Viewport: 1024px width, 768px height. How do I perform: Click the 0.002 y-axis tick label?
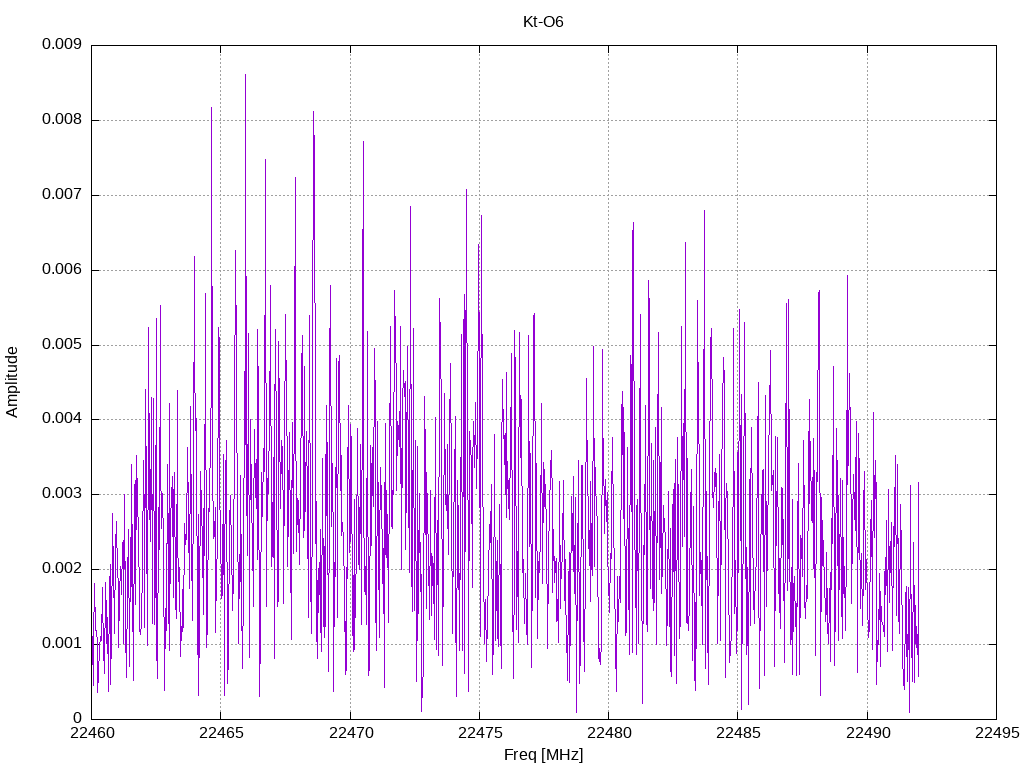(62, 569)
